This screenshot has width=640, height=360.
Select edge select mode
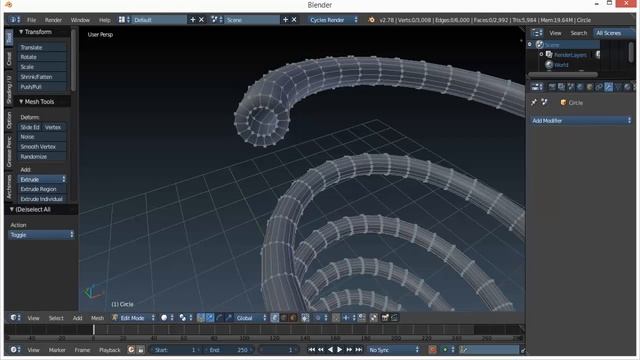pyautogui.click(x=284, y=318)
